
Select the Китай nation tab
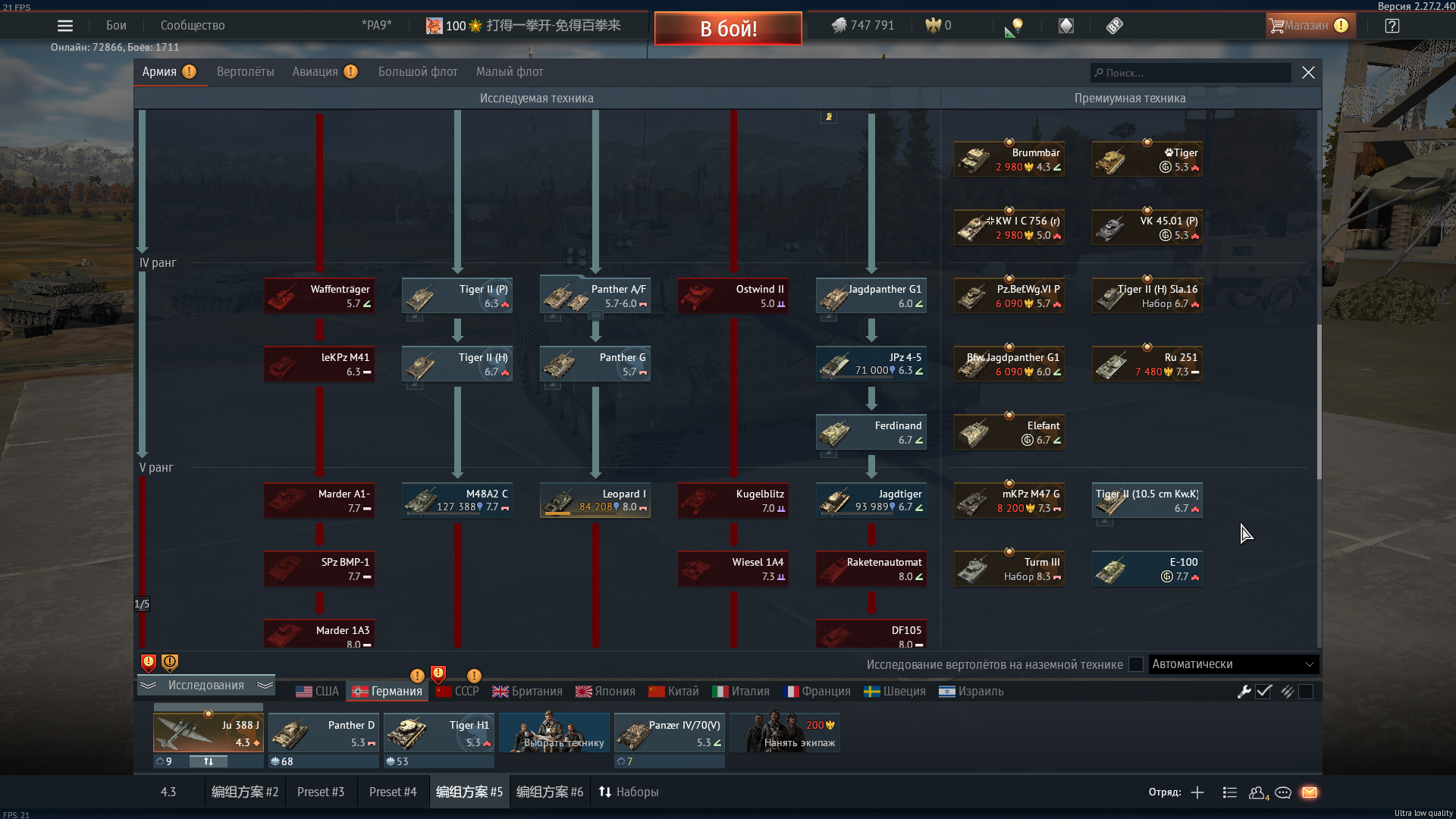673,692
